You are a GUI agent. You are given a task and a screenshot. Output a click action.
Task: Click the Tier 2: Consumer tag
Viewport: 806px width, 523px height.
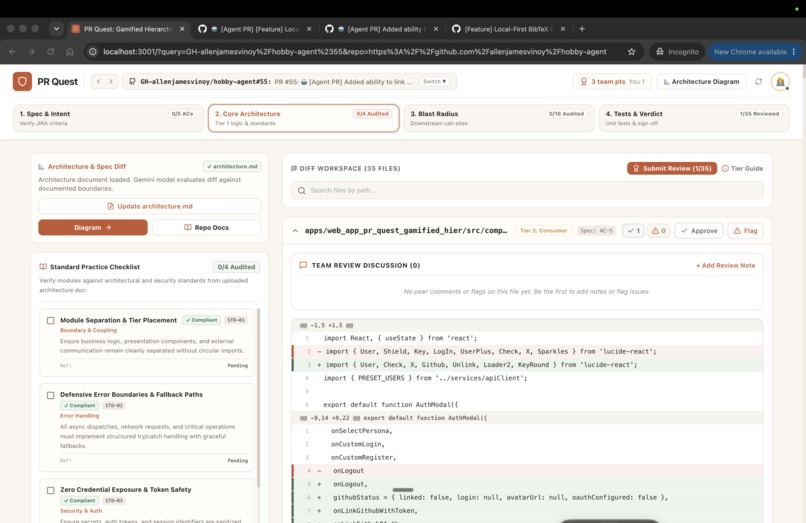pos(543,230)
